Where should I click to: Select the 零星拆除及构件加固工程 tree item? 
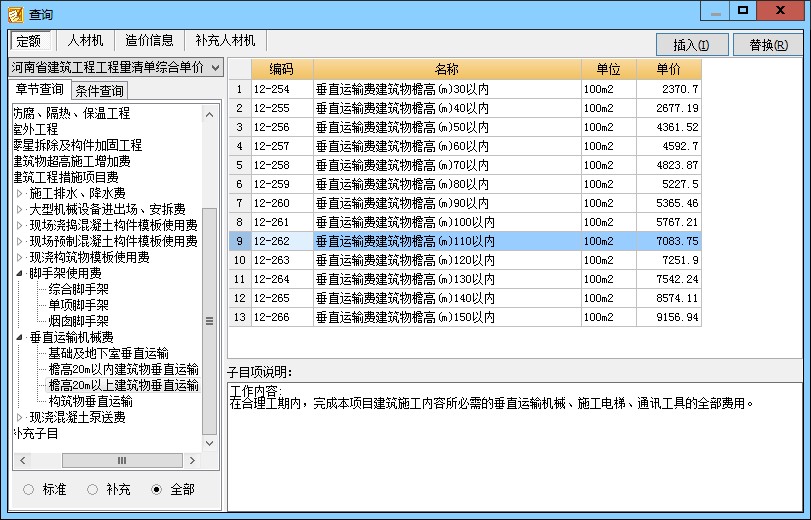78,145
